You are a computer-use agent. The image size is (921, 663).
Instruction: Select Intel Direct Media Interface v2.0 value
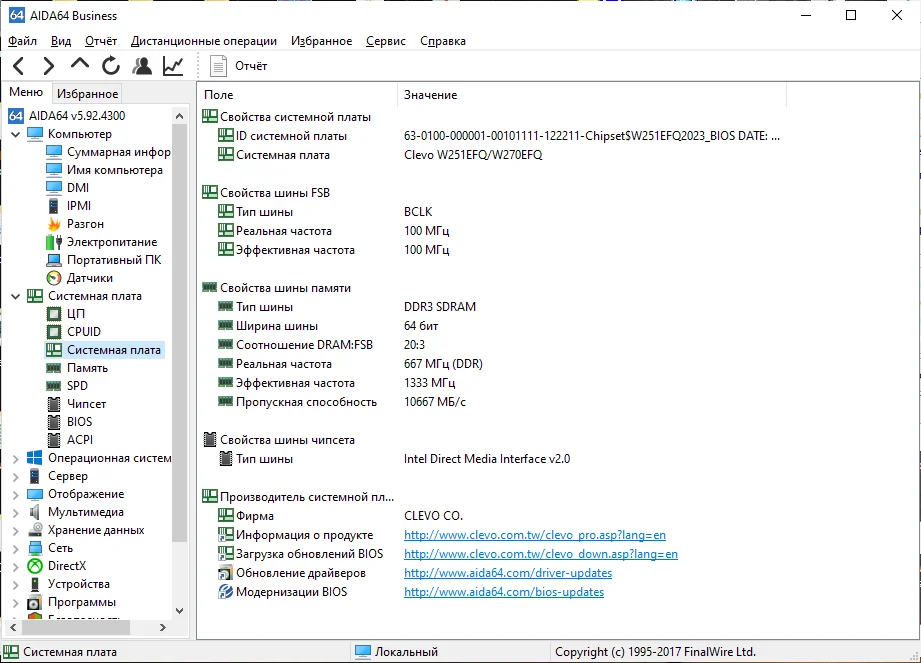pos(486,459)
